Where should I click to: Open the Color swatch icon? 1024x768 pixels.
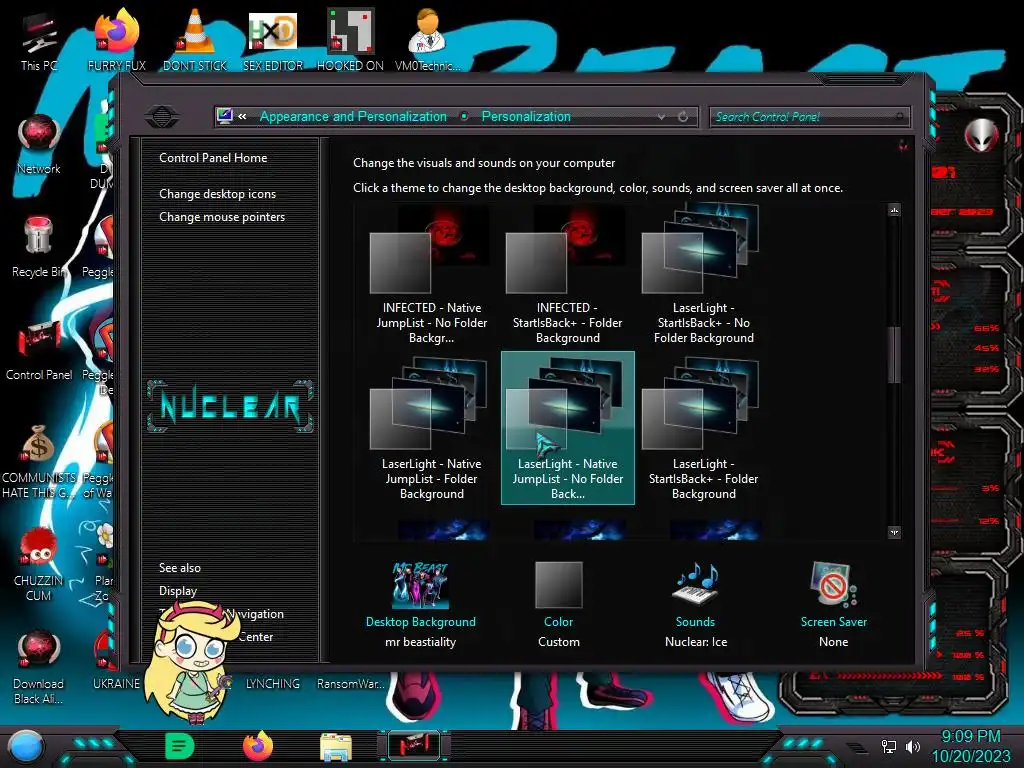coord(558,584)
